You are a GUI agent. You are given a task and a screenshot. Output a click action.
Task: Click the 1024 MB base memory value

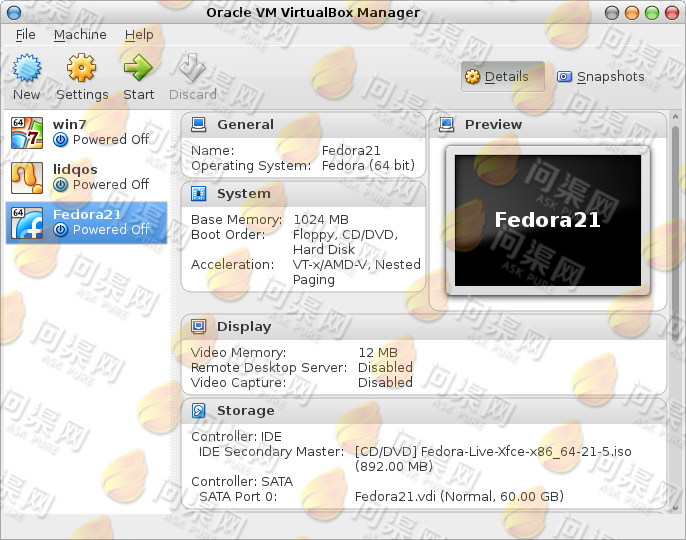pyautogui.click(x=321, y=220)
